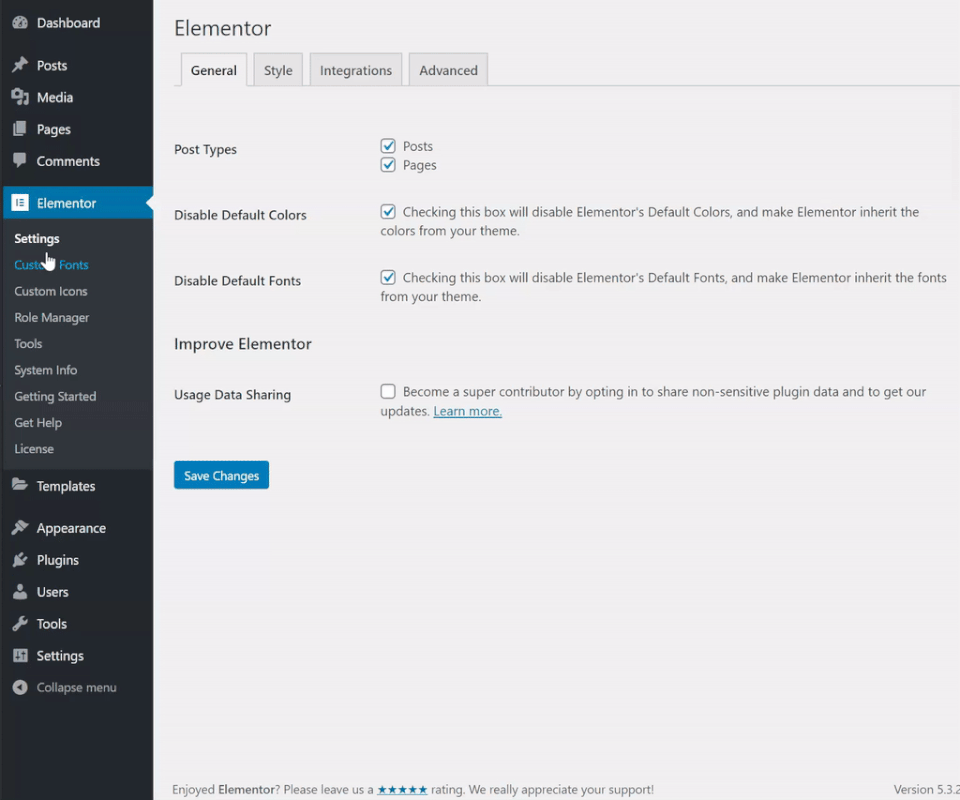This screenshot has height=800, width=960.
Task: Open the Posts menu label
Action: coord(51,65)
